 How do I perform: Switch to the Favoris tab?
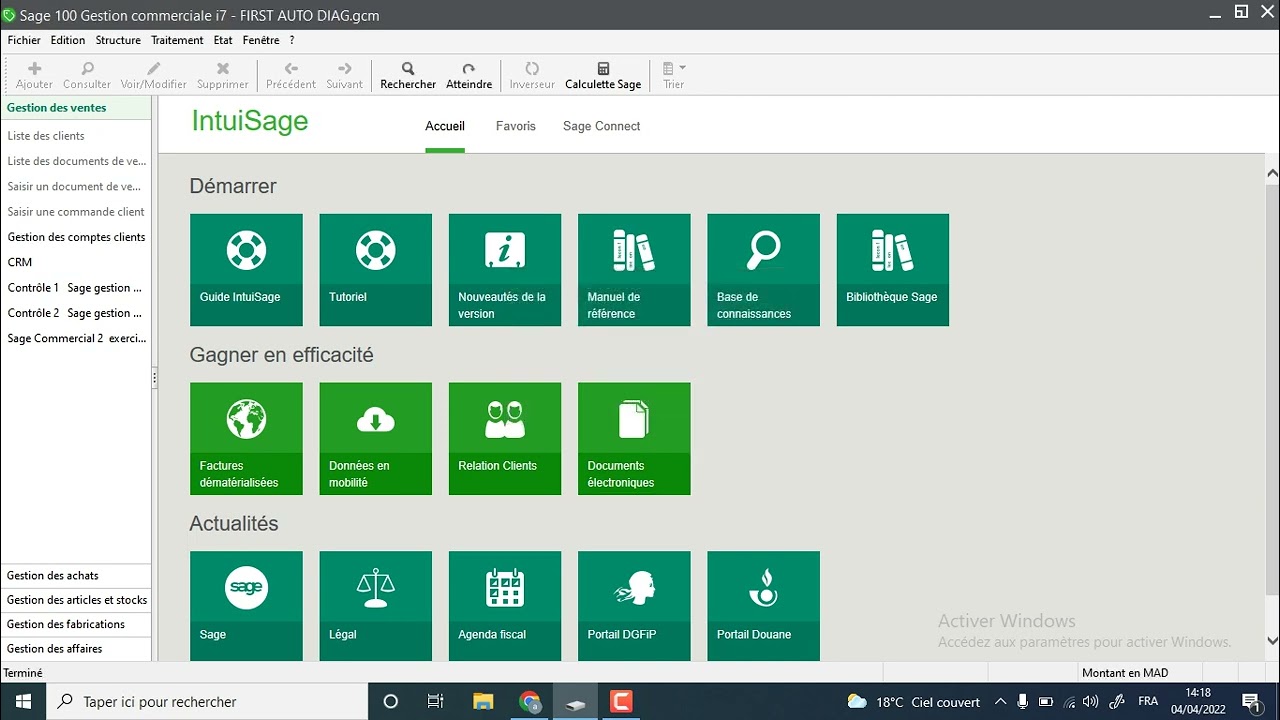(x=516, y=126)
